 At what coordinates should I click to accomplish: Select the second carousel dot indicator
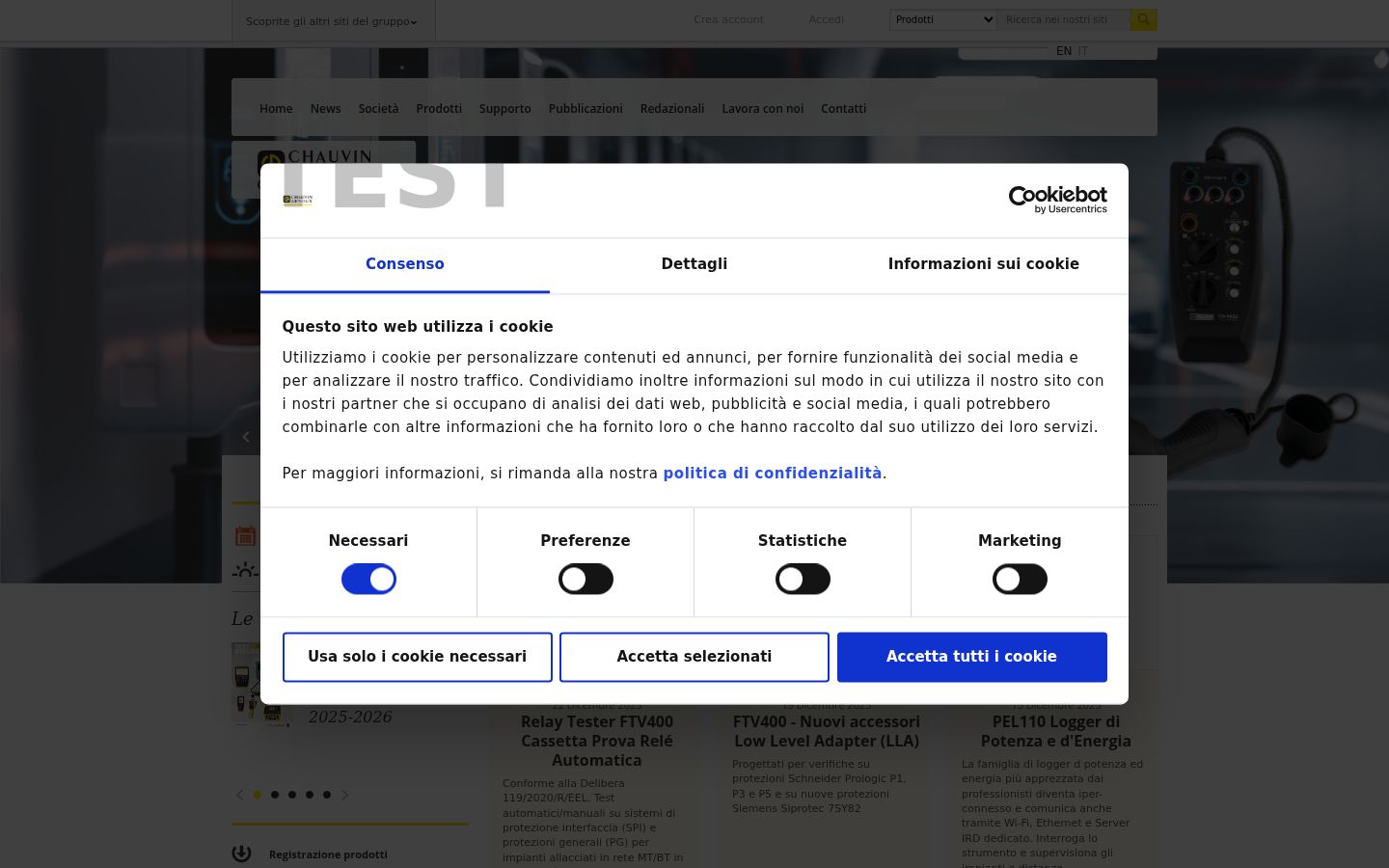pyautogui.click(x=275, y=795)
